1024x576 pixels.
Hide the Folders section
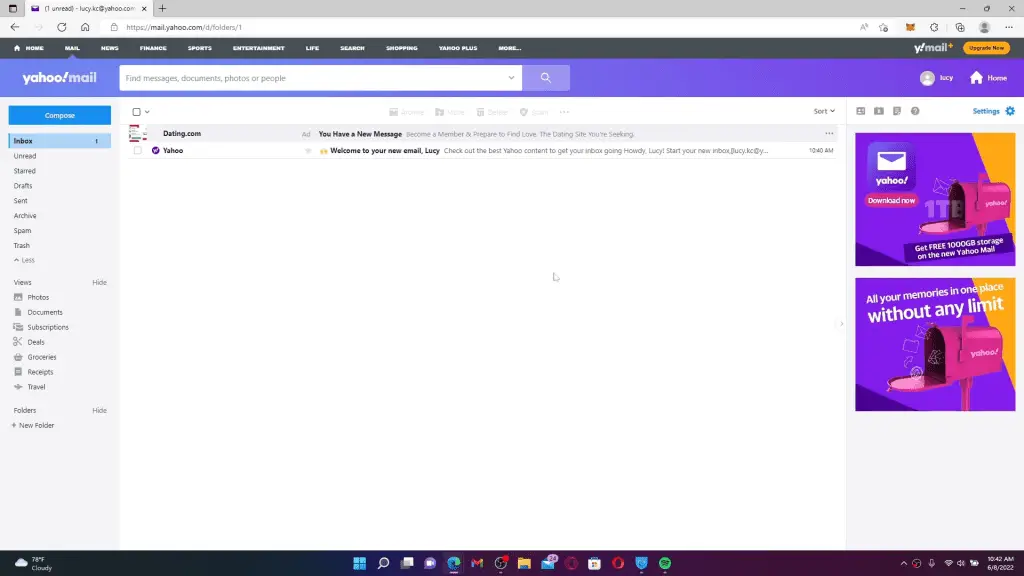point(99,410)
